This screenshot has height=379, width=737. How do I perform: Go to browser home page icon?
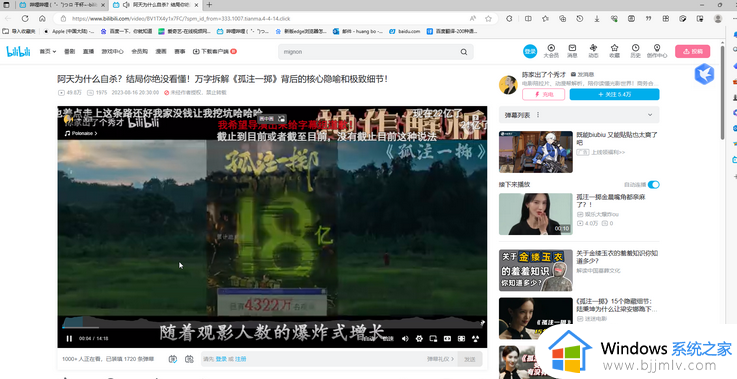click(x=42, y=18)
